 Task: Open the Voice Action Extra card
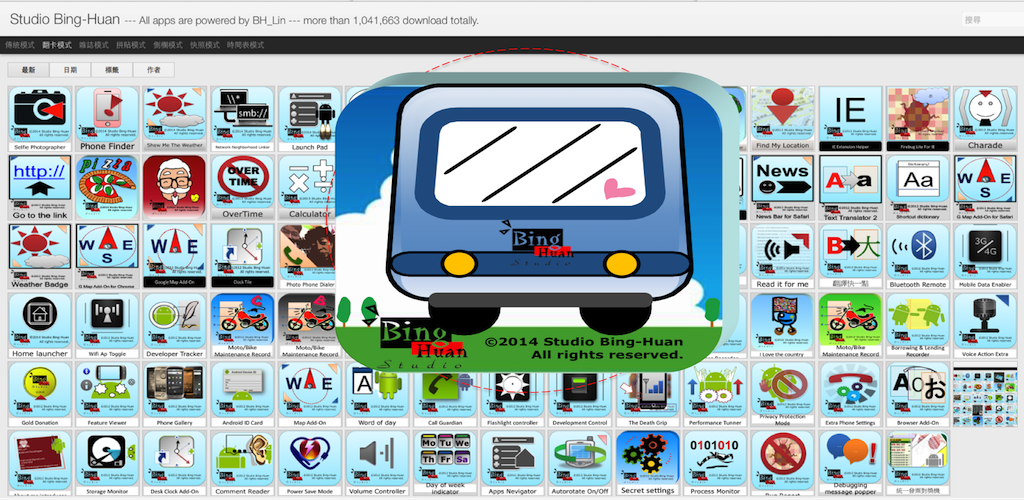[x=985, y=325]
